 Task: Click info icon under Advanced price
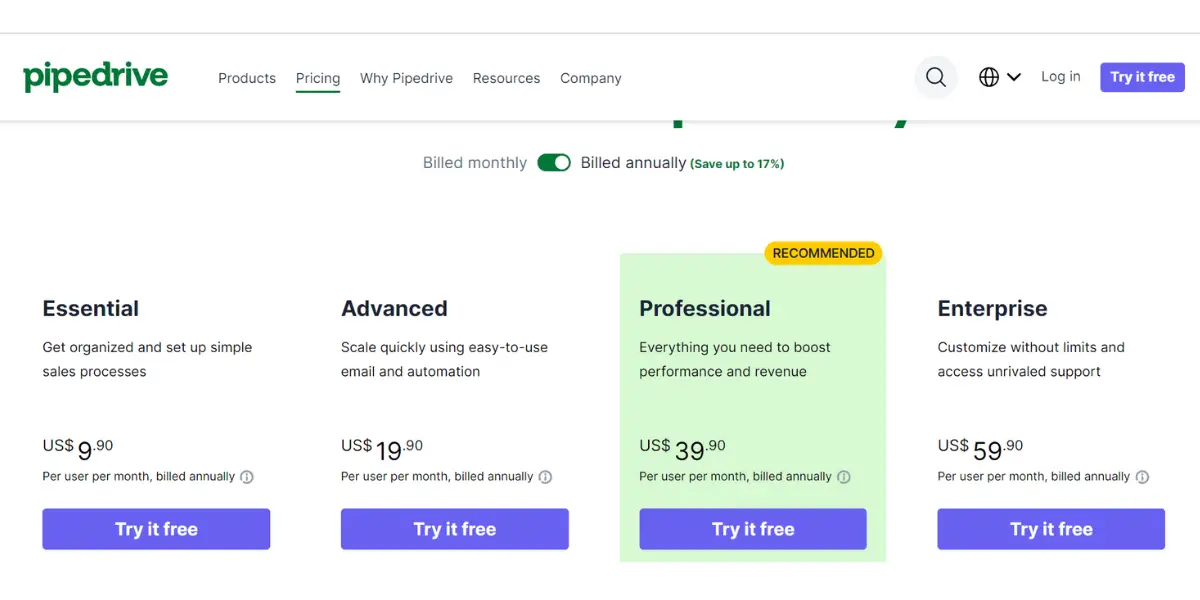coord(545,477)
